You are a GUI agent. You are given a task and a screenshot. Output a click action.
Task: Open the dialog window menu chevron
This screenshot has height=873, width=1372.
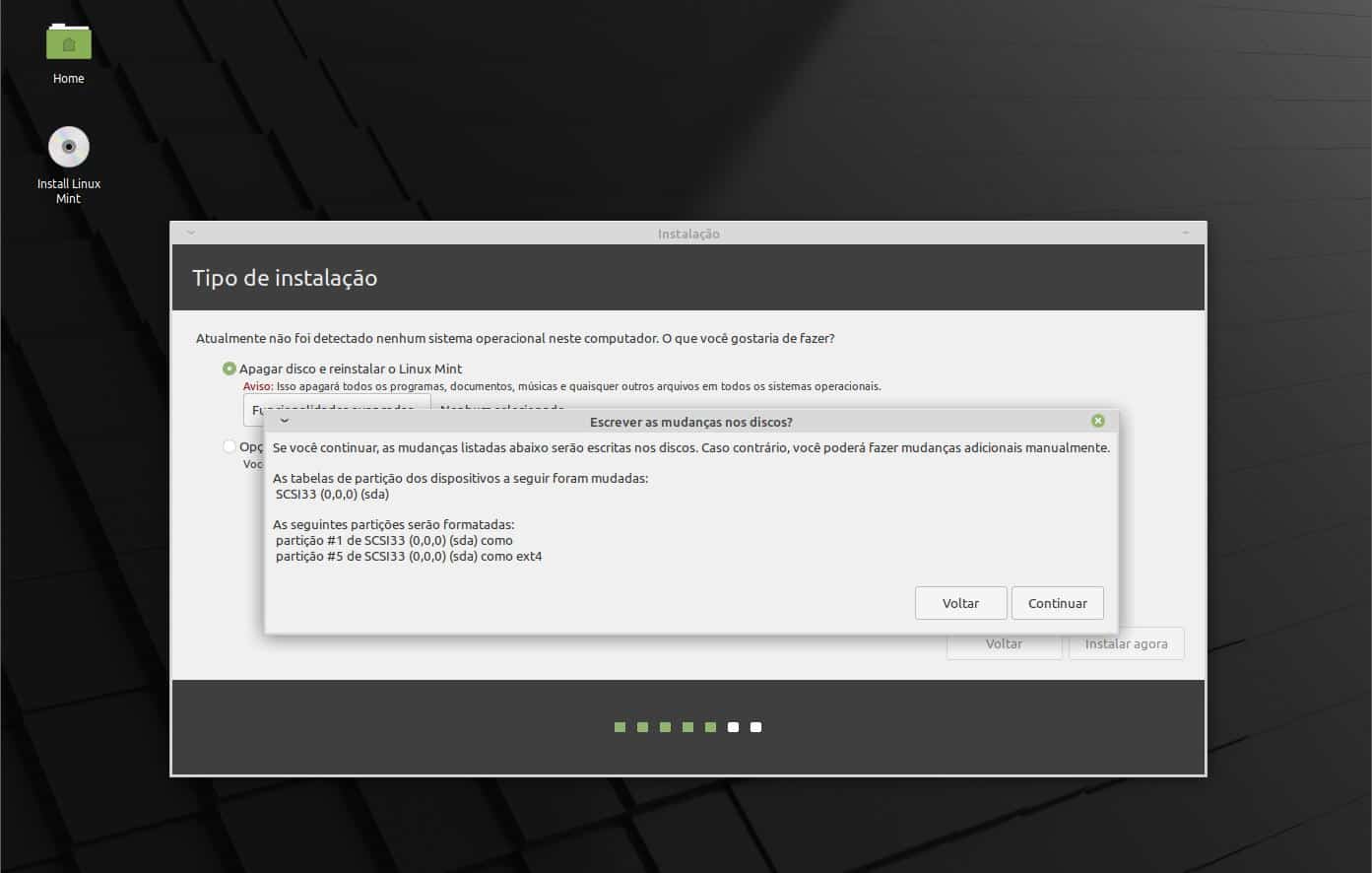(x=285, y=421)
